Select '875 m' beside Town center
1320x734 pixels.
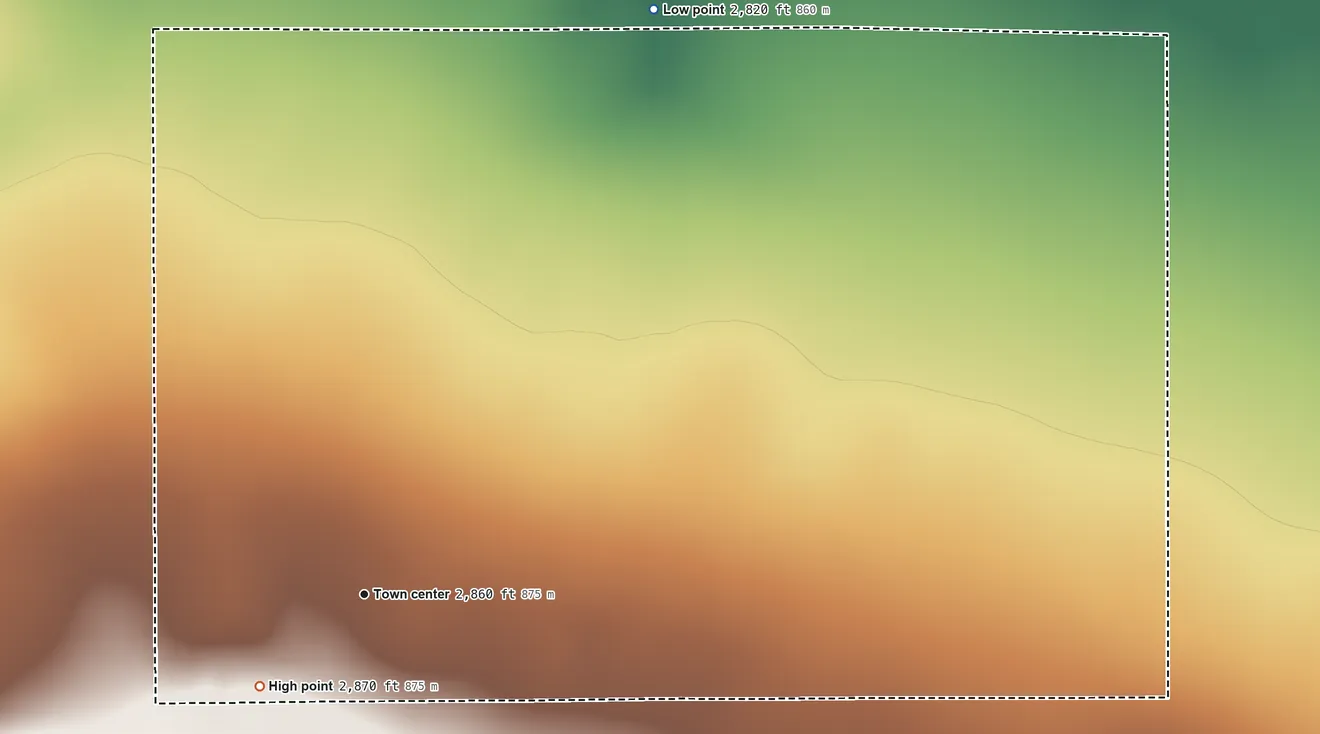(x=538, y=594)
